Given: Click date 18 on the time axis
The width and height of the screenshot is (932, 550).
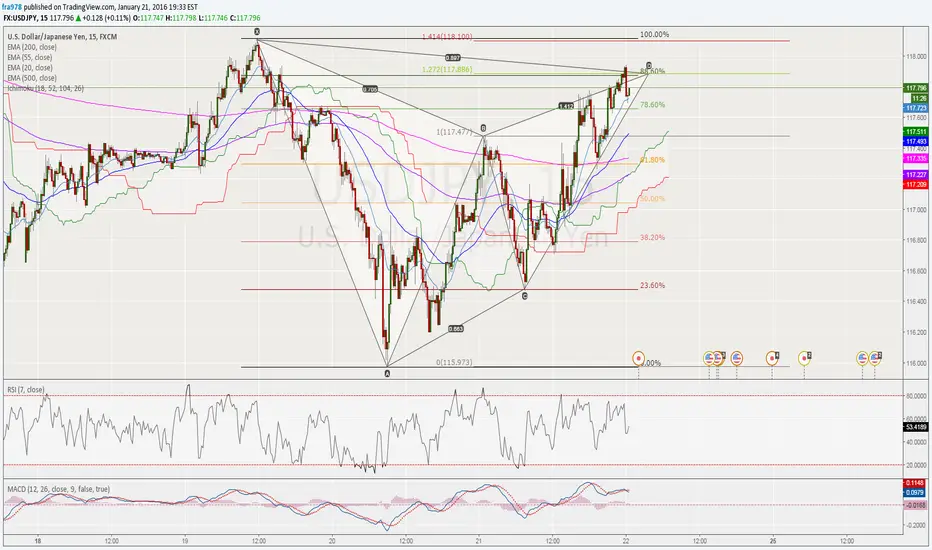Looking at the screenshot, I should coord(37,541).
